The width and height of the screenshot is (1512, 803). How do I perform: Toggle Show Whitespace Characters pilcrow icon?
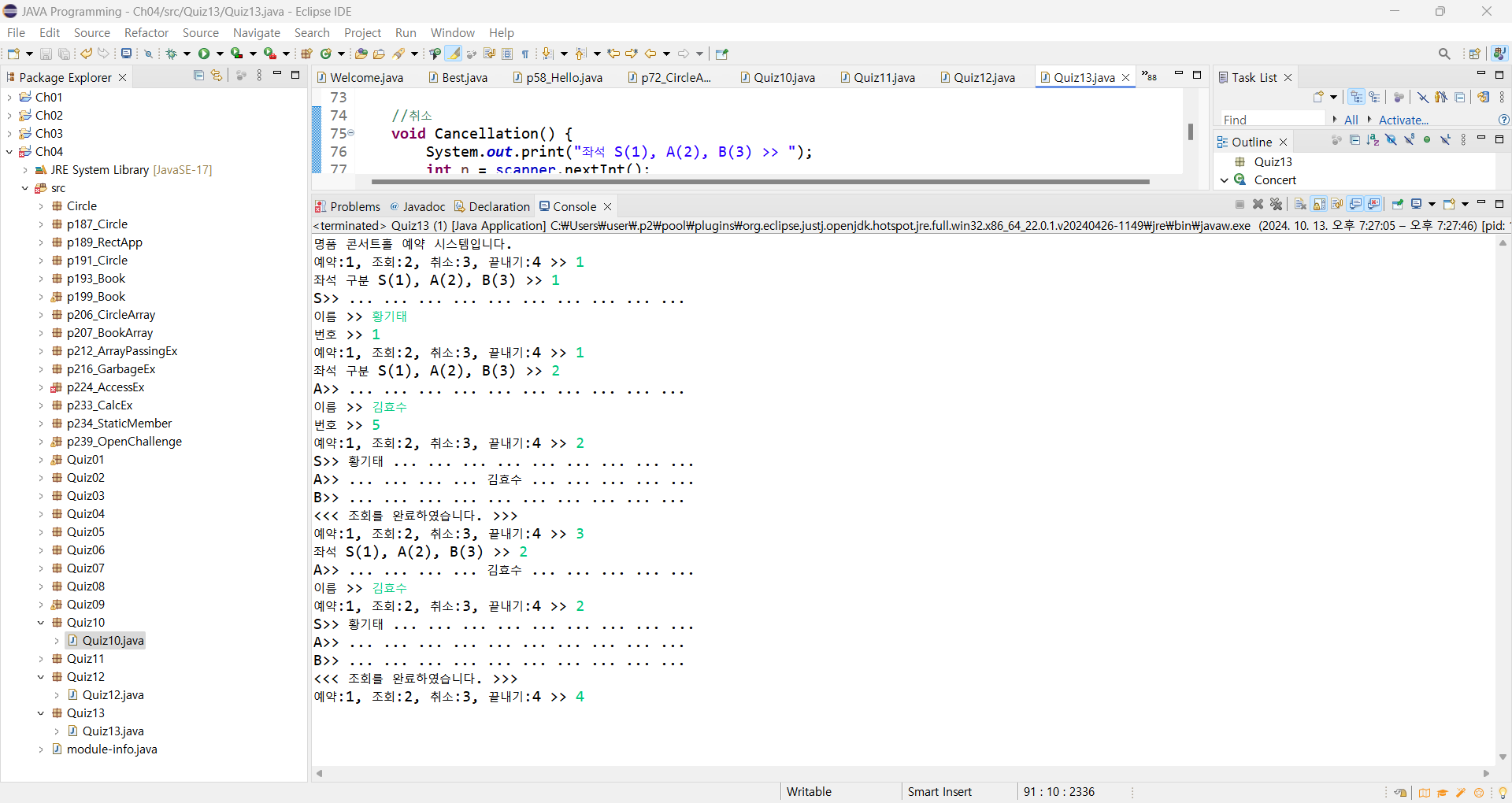pyautogui.click(x=525, y=54)
